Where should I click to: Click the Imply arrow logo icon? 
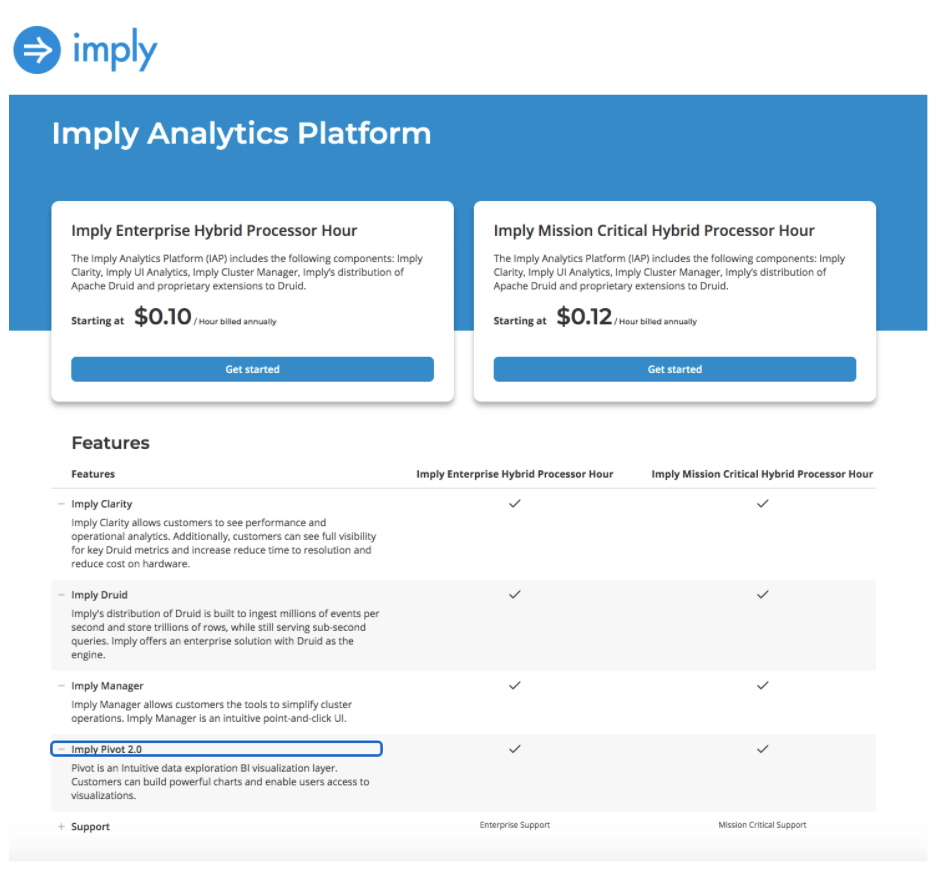(37, 50)
